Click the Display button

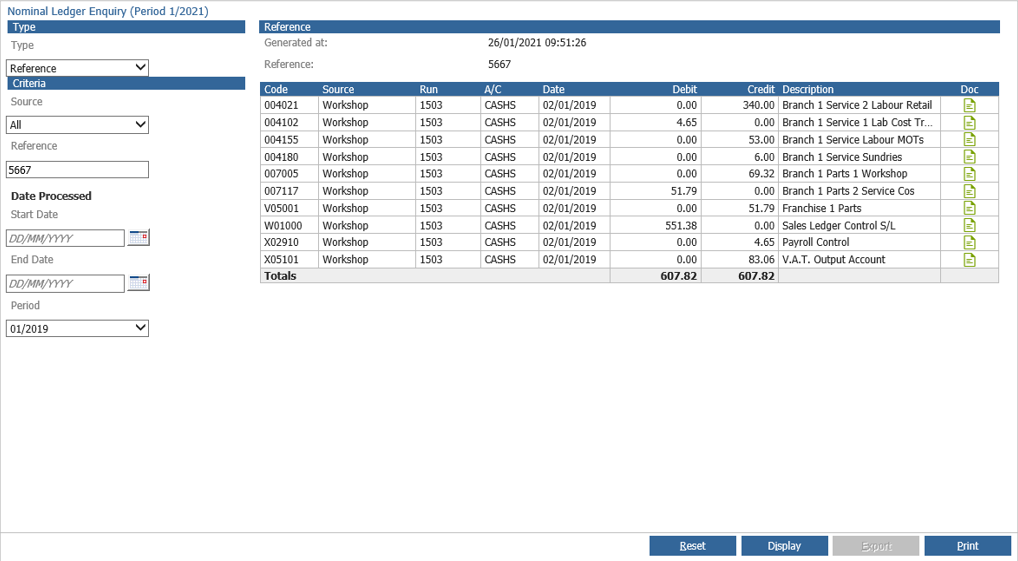tap(784, 546)
